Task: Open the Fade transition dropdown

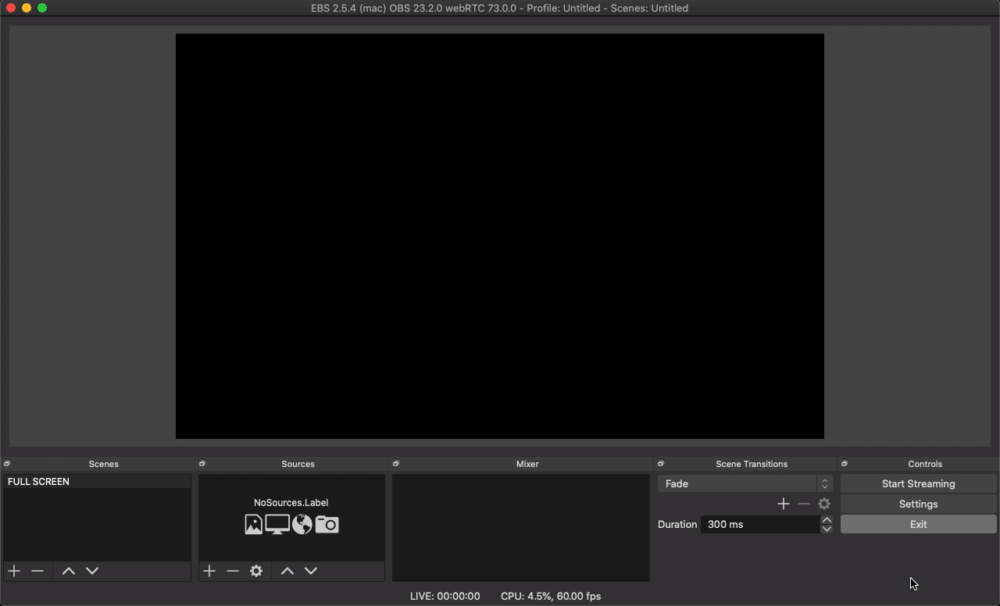Action: [x=745, y=484]
